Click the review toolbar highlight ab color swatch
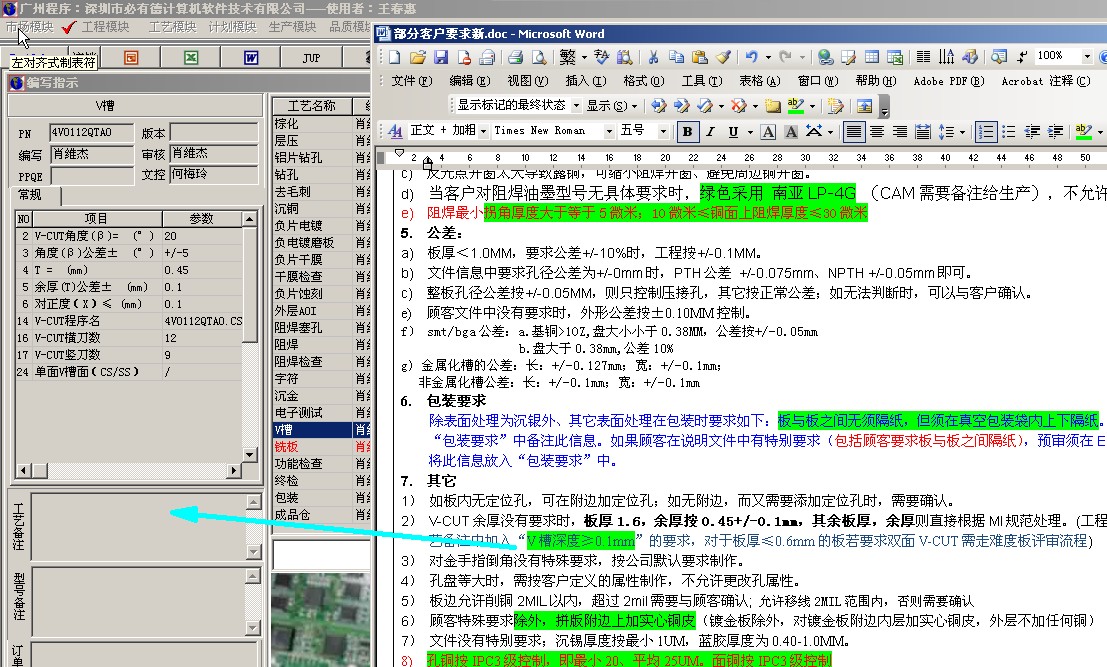Image resolution: width=1107 pixels, height=667 pixels. pos(796,106)
